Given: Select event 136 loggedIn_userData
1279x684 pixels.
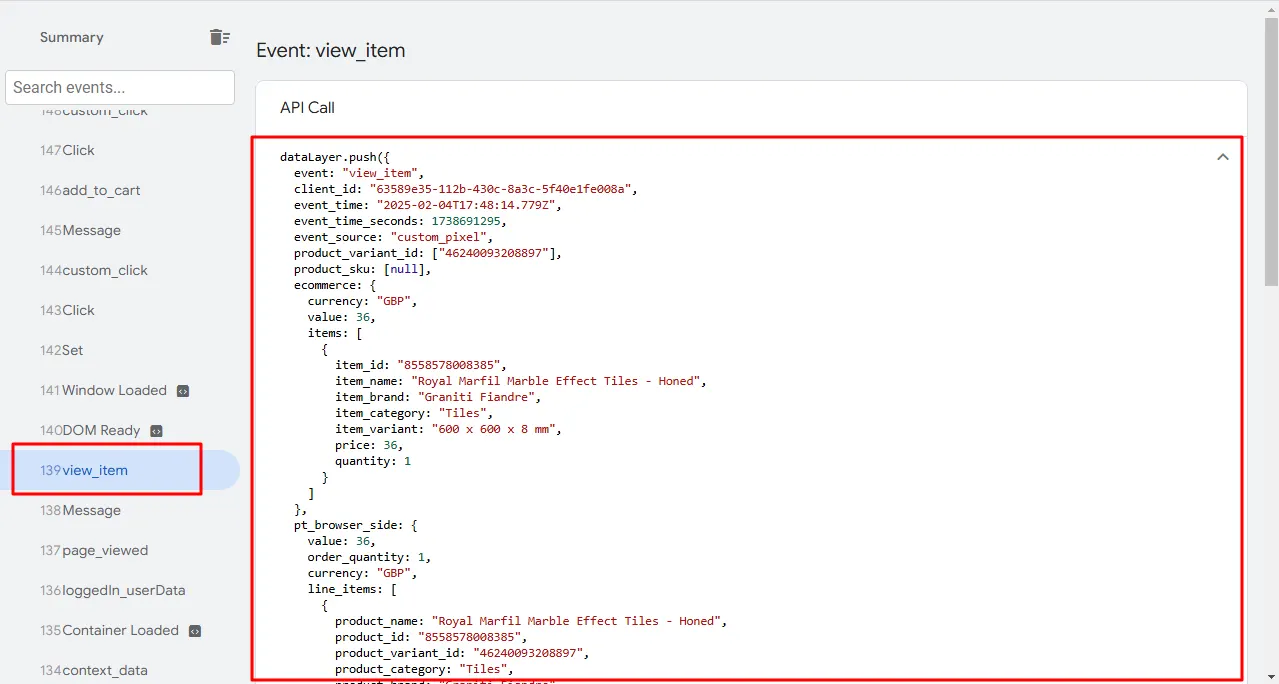Looking at the screenshot, I should (x=120, y=590).
